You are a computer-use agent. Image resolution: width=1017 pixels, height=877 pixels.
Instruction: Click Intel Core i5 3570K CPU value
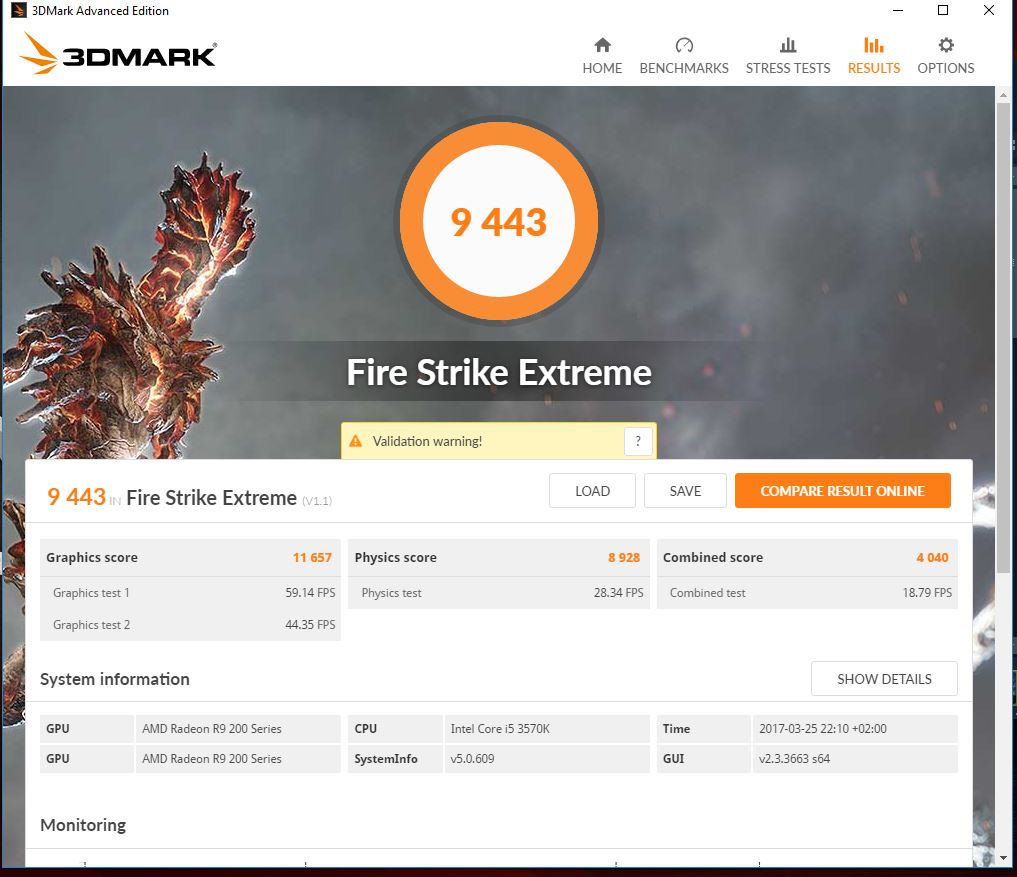[500, 728]
